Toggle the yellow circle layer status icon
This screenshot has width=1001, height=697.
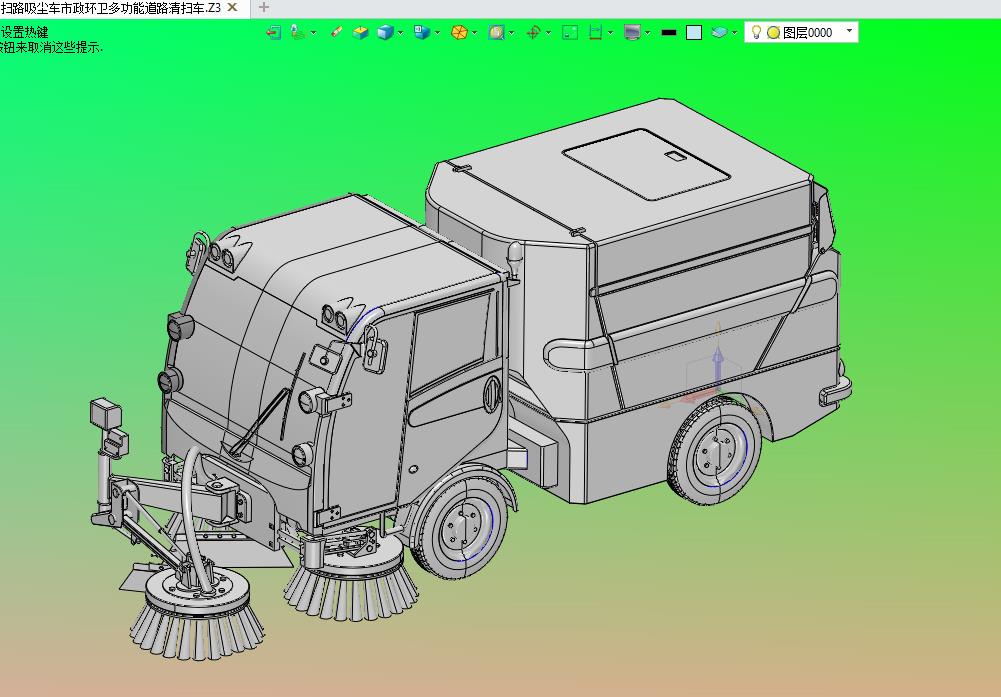773,32
